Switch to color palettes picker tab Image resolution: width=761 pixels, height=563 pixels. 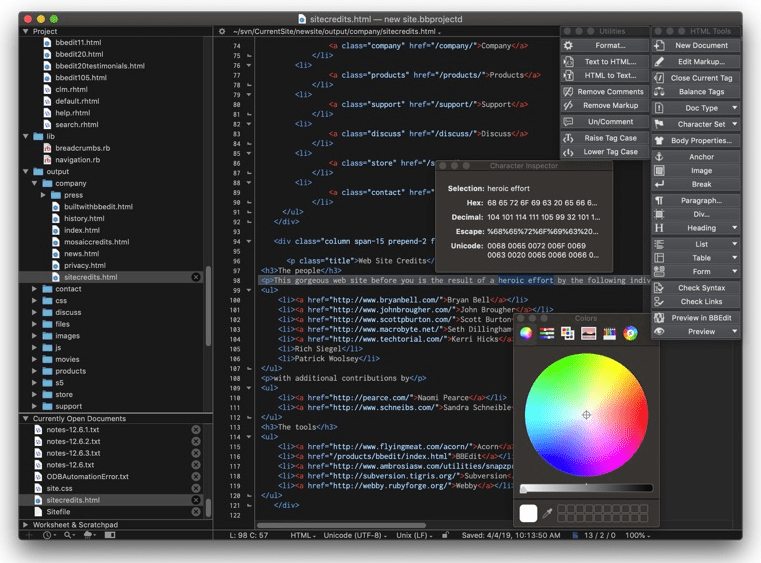[x=567, y=333]
